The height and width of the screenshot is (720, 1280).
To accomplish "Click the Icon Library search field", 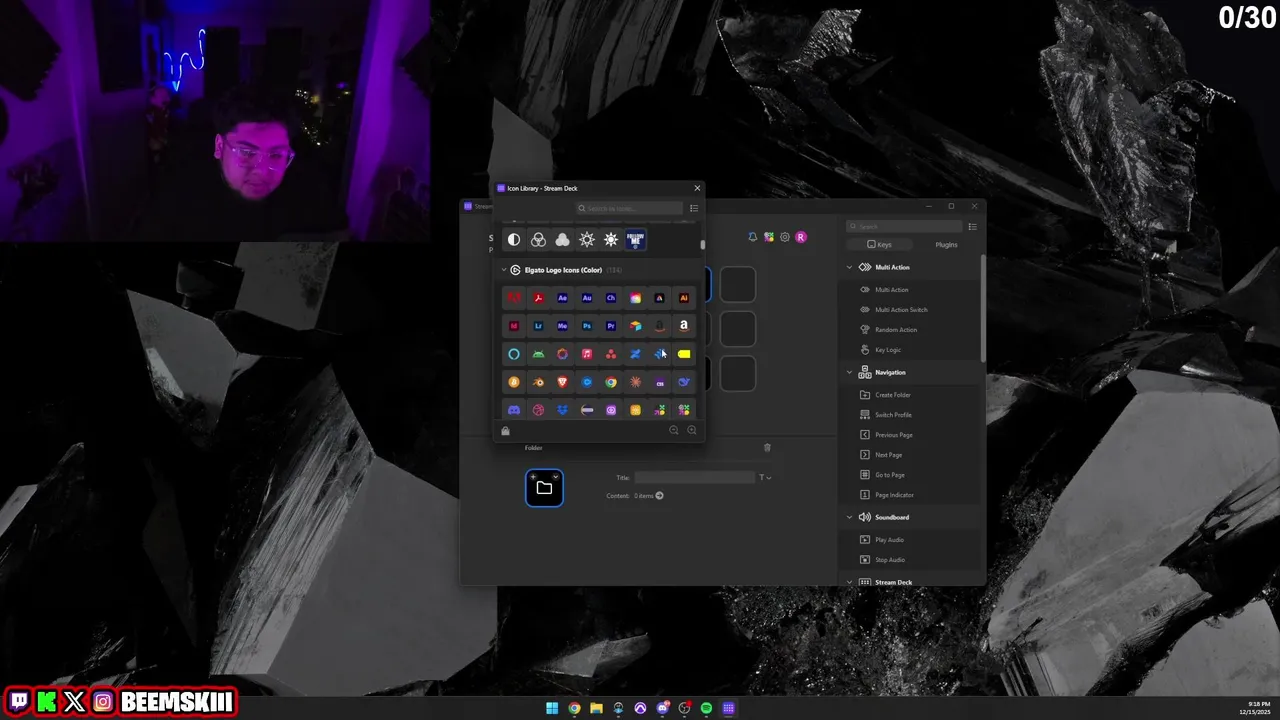I will (629, 208).
